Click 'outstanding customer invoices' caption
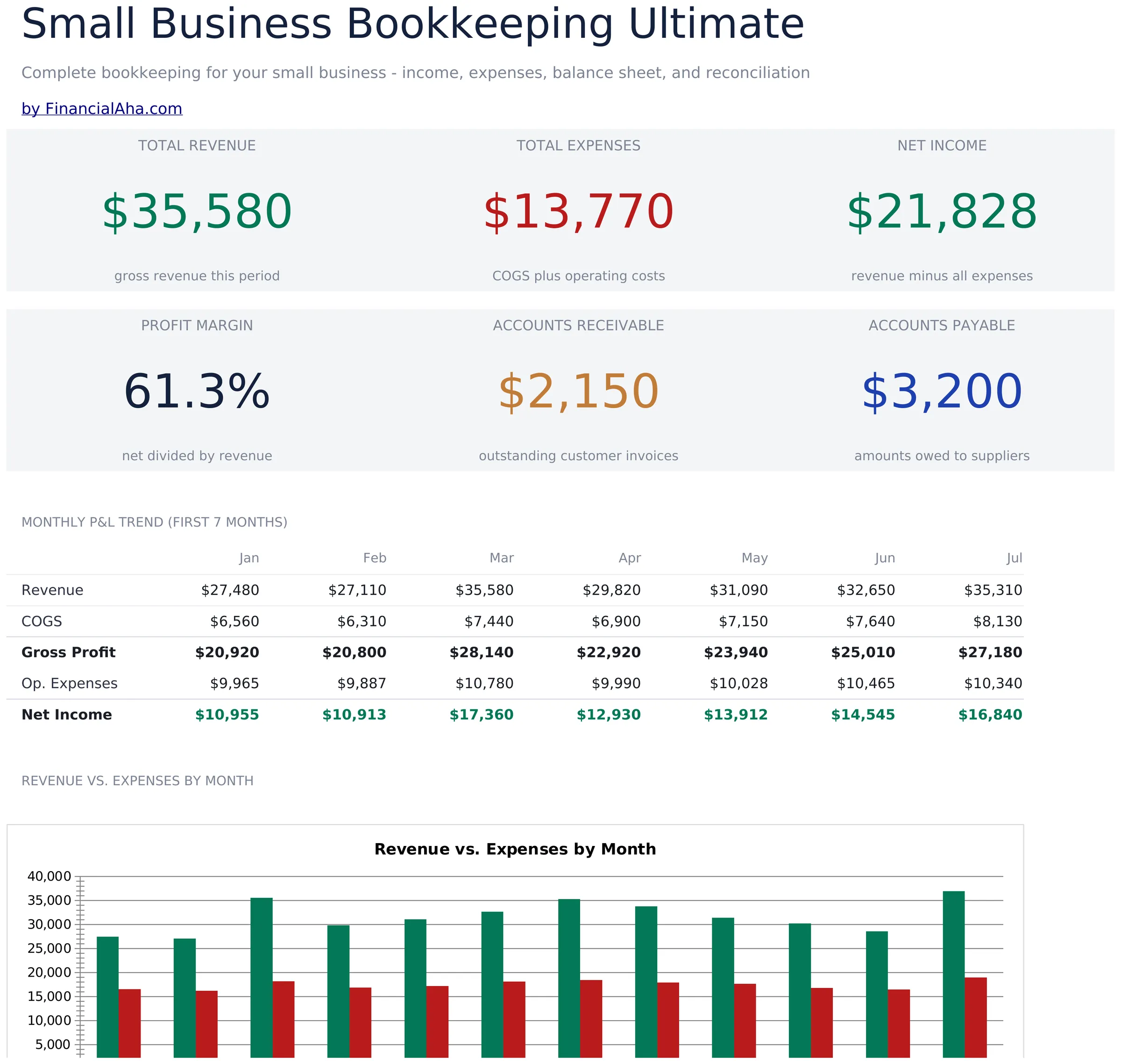Screen dimensions: 1121x1064 [578, 456]
